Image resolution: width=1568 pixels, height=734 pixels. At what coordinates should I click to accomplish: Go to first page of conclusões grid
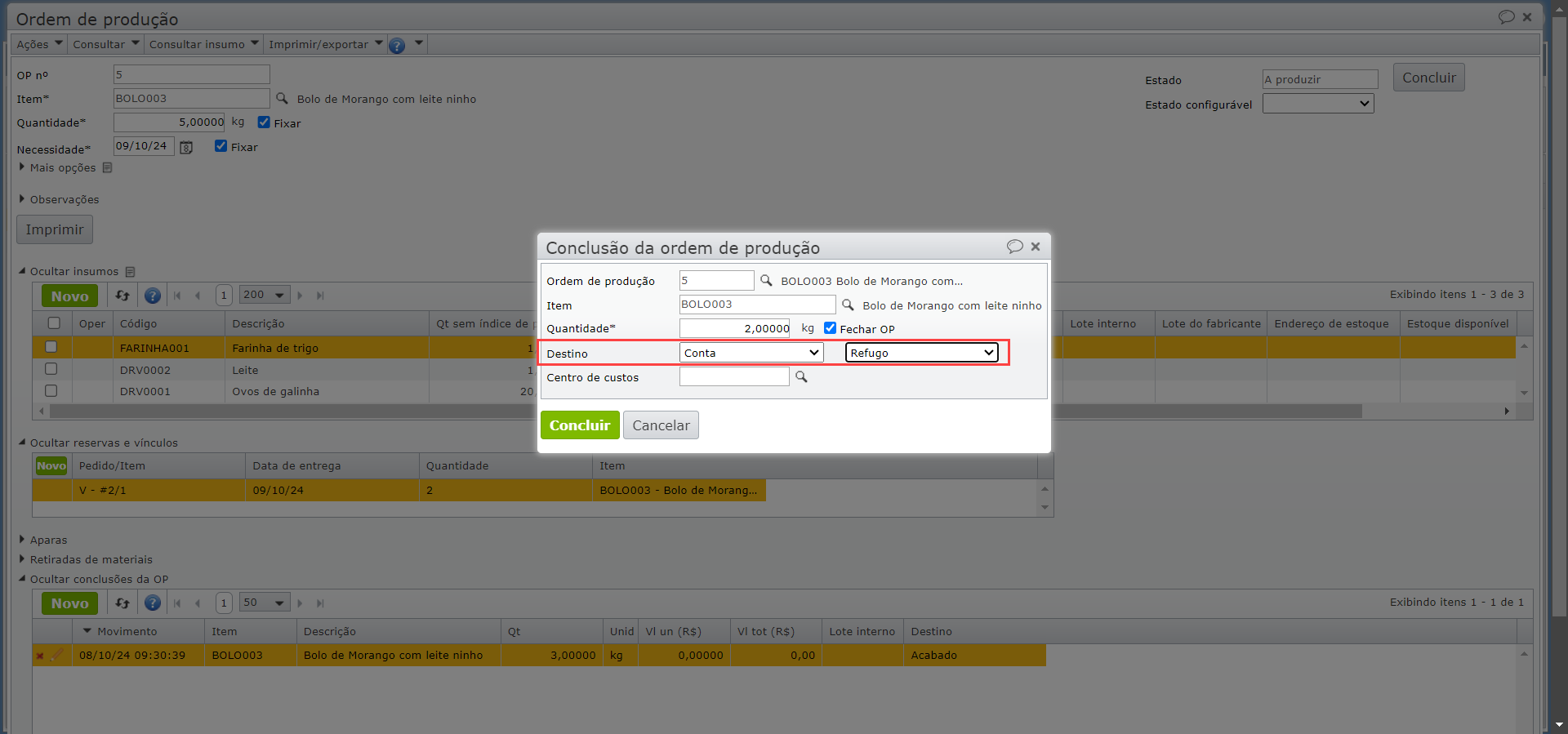177,603
